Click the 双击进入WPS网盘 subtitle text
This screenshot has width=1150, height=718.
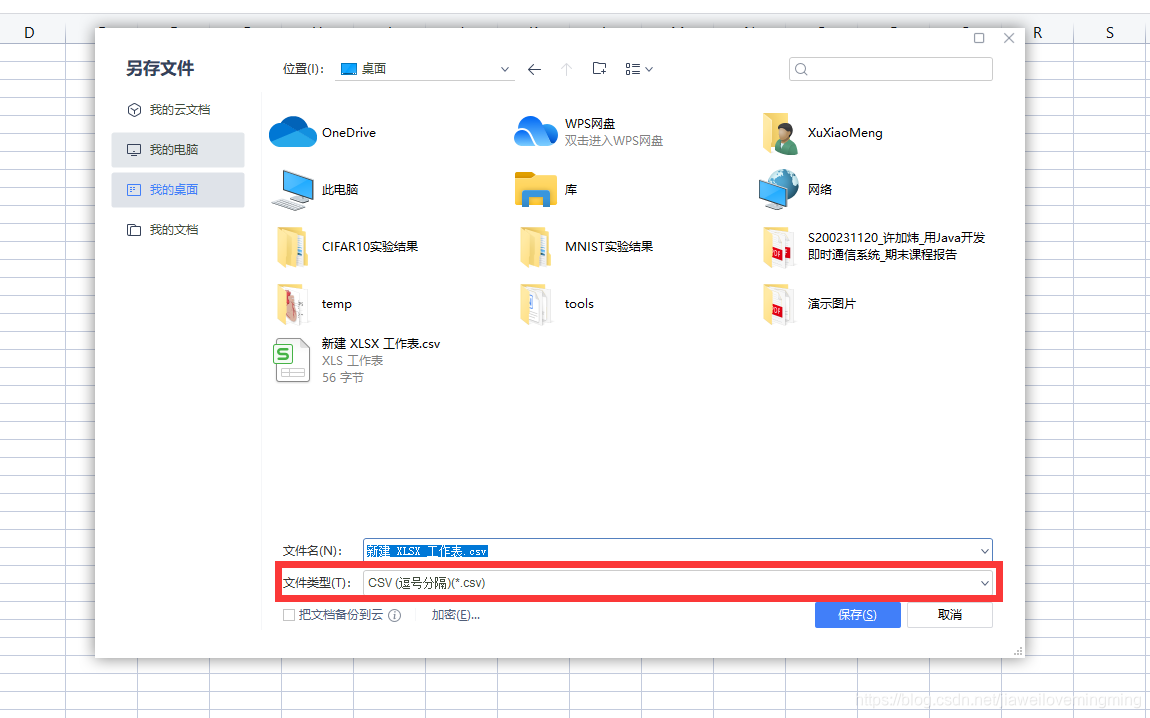point(614,141)
